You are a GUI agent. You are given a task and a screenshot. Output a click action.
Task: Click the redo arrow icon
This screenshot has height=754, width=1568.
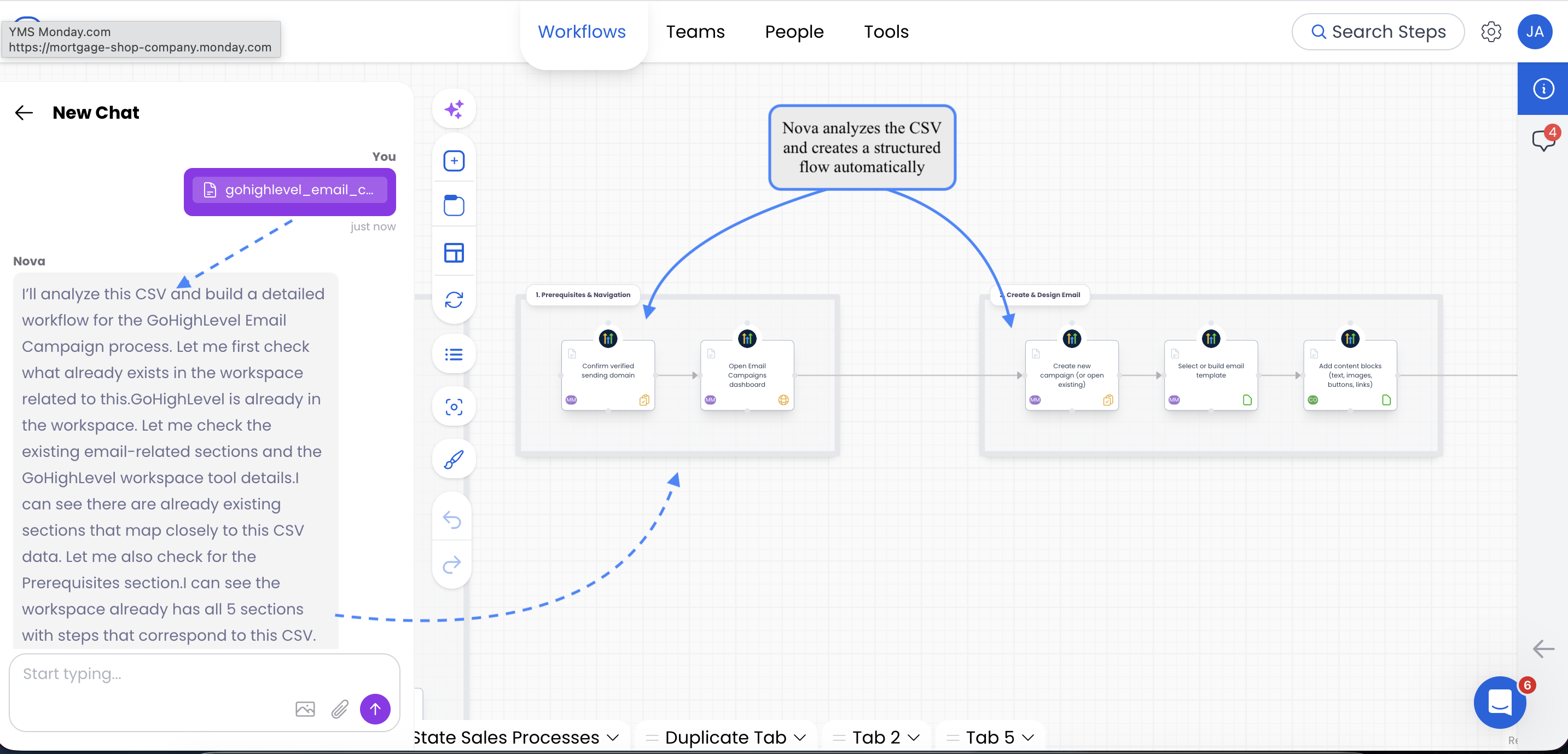(452, 565)
